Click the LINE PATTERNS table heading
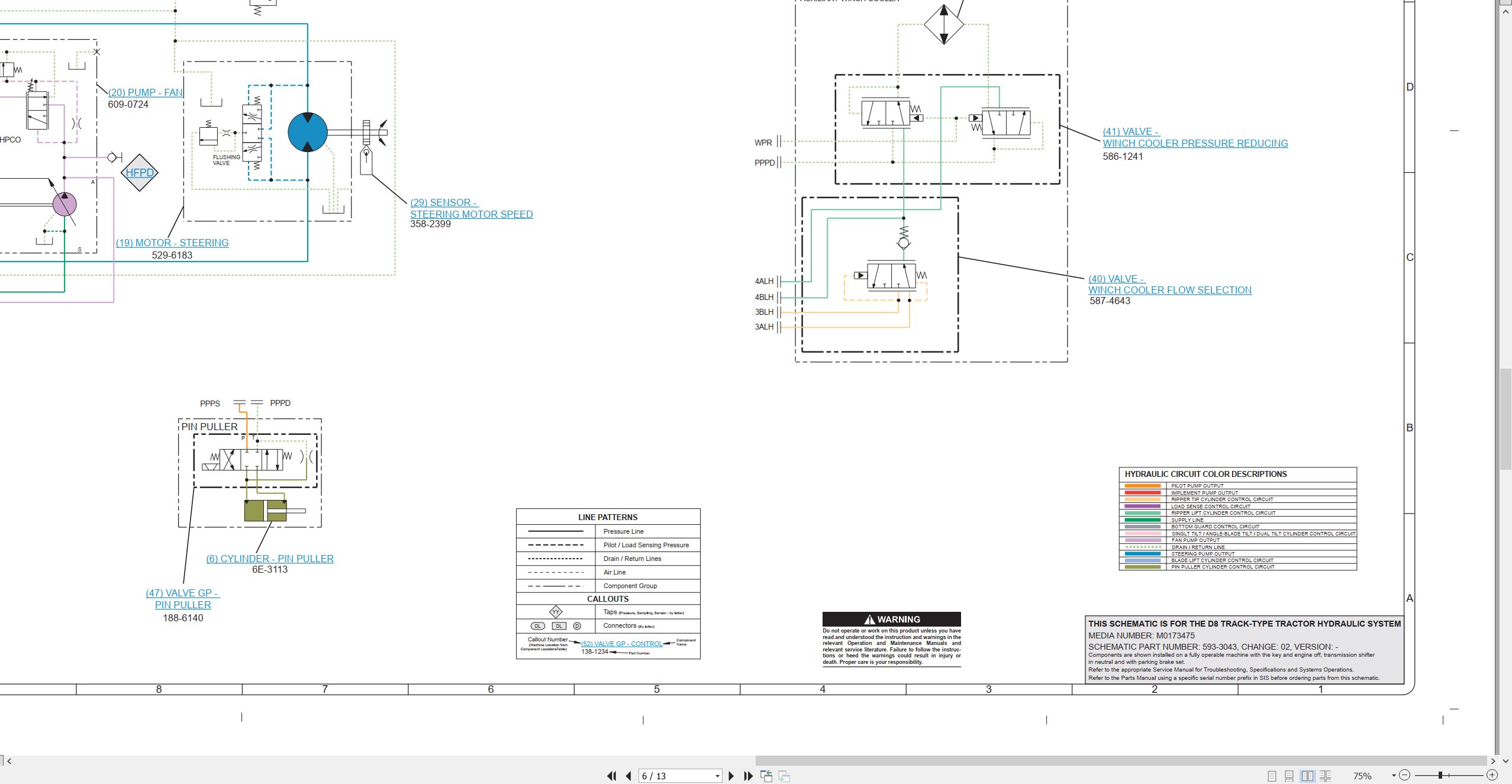 [608, 517]
